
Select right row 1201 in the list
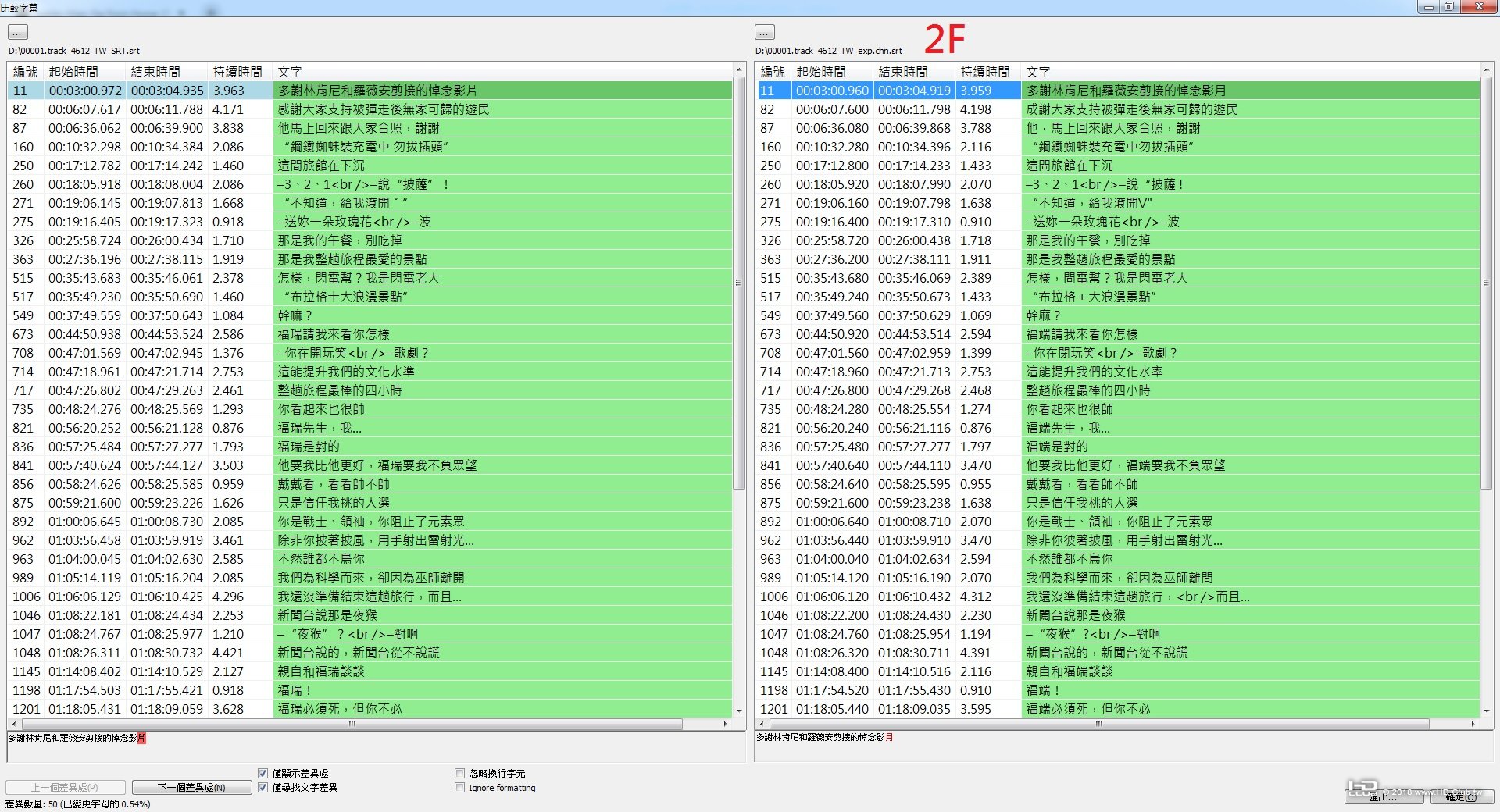coord(1117,709)
